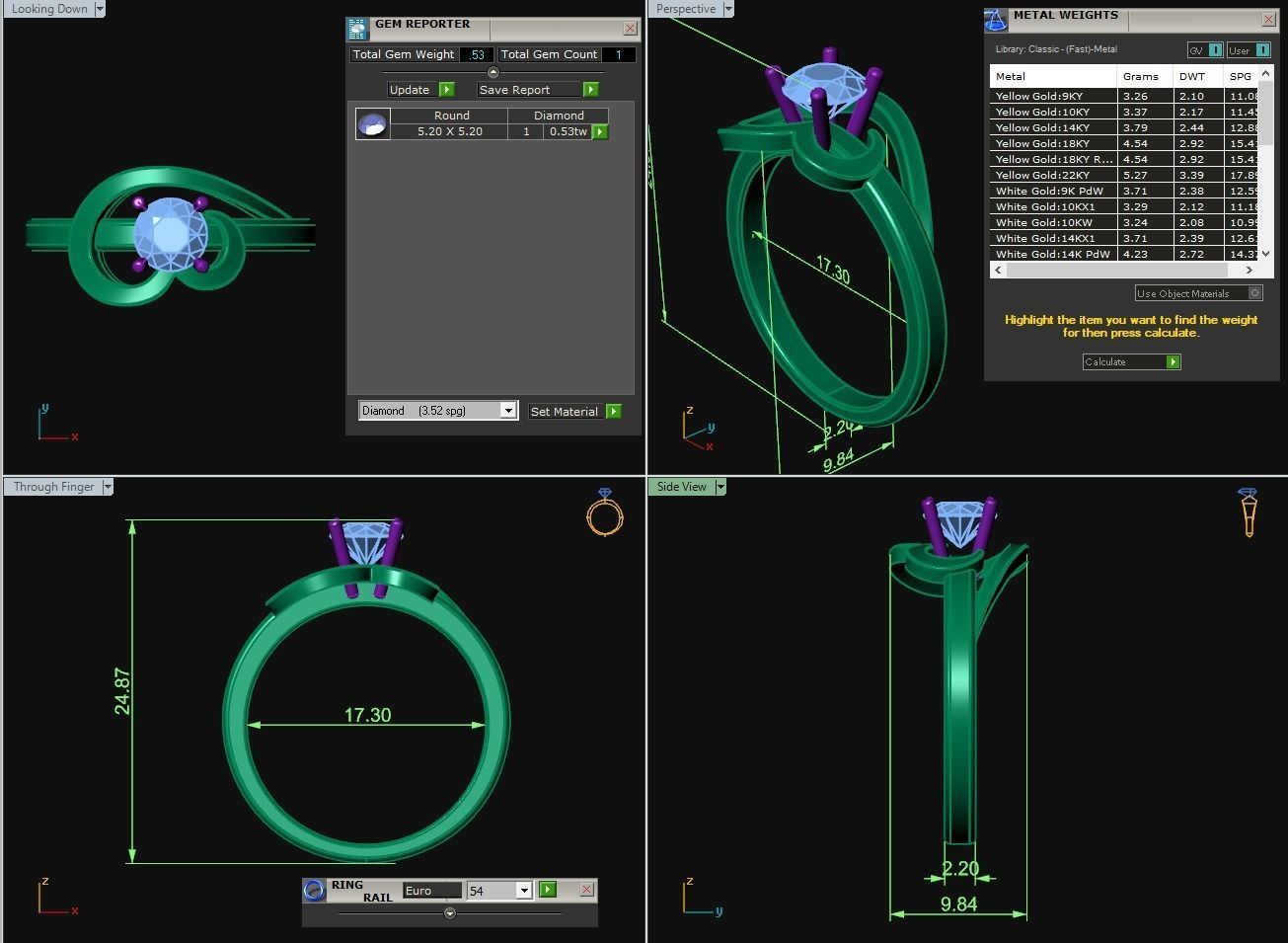Open Perspective viewport menu arrow
This screenshot has height=943, width=1288.
pyautogui.click(x=728, y=9)
